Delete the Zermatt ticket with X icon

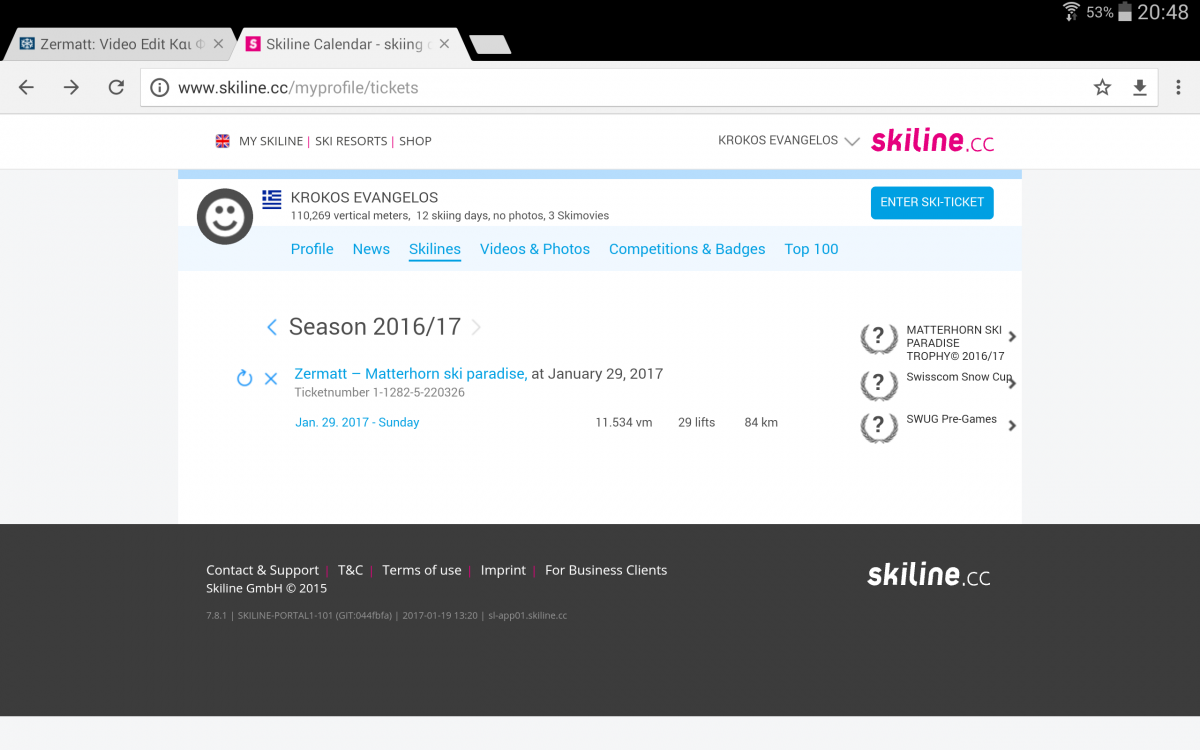tap(271, 379)
